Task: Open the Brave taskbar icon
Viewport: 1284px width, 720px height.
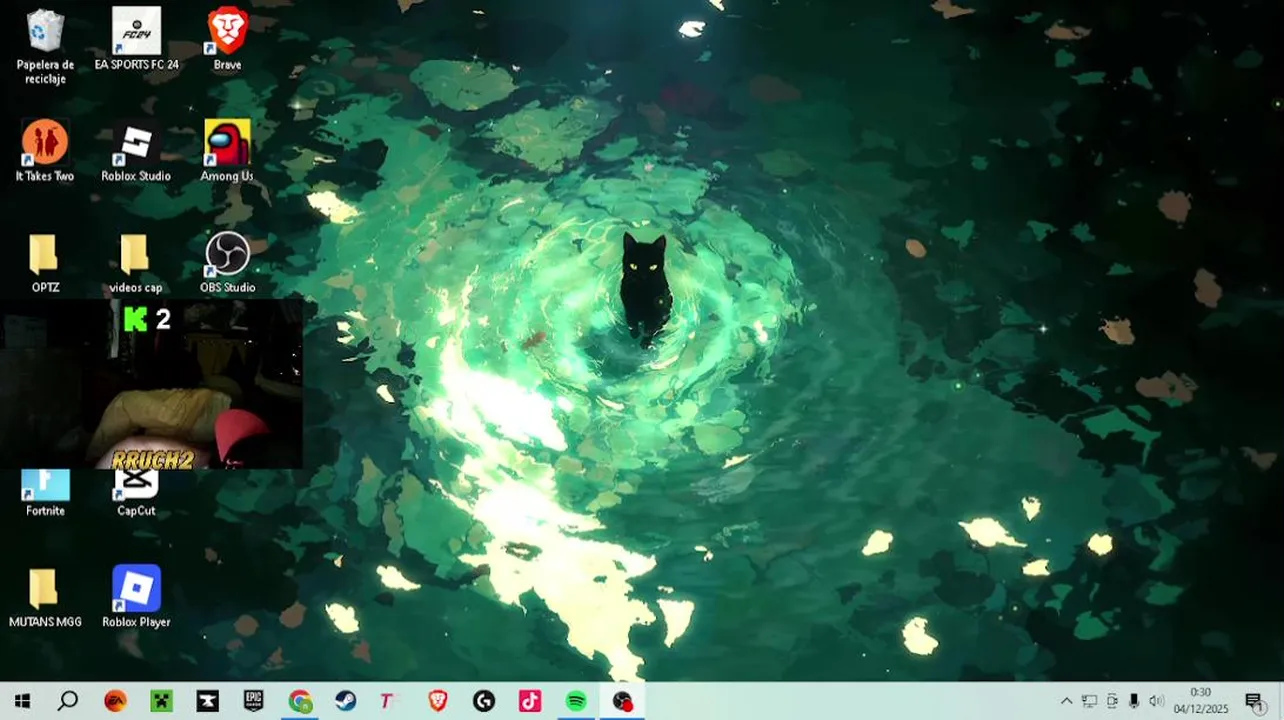Action: pos(438,701)
